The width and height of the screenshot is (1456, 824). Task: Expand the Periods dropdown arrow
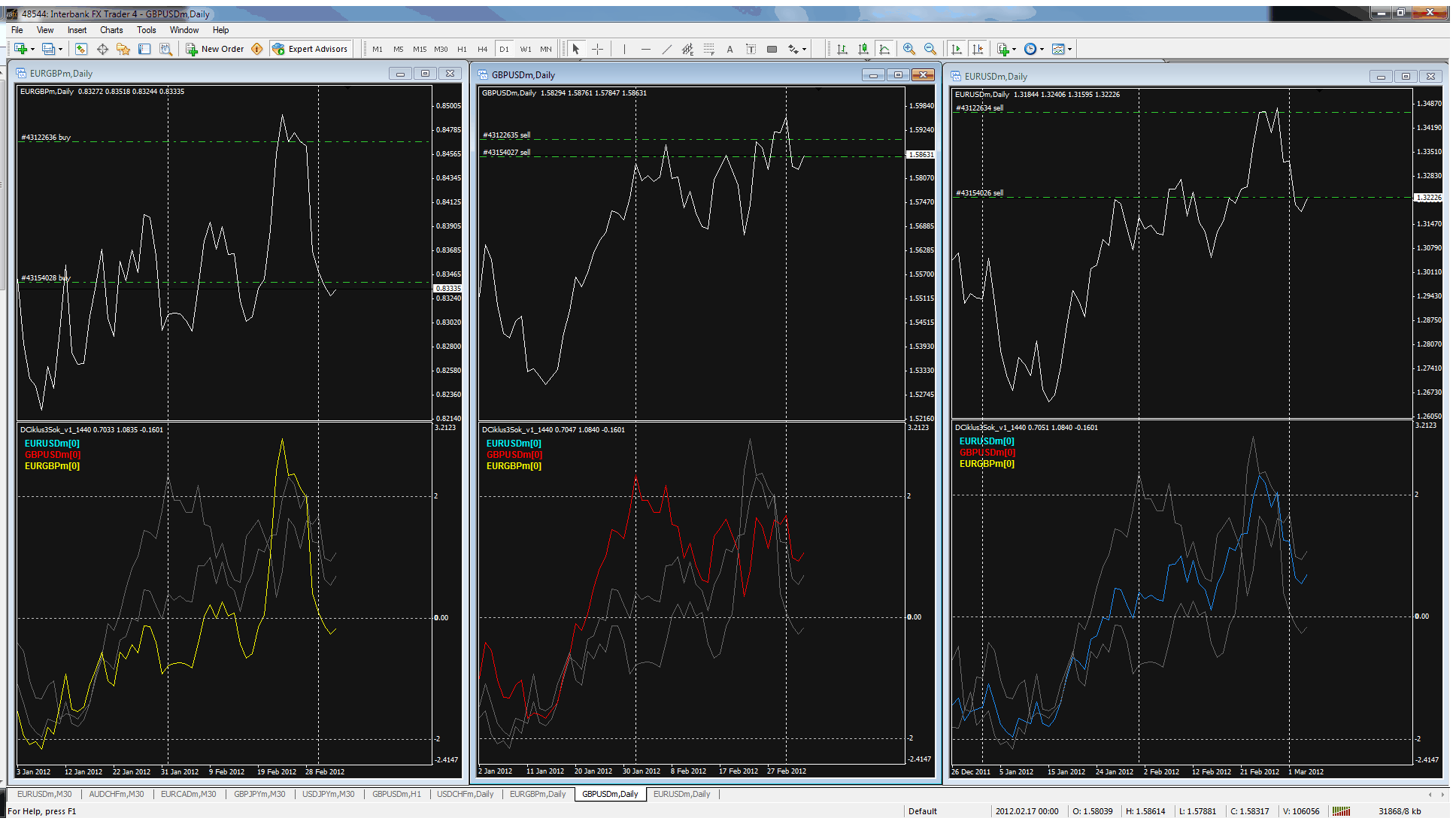click(1042, 49)
